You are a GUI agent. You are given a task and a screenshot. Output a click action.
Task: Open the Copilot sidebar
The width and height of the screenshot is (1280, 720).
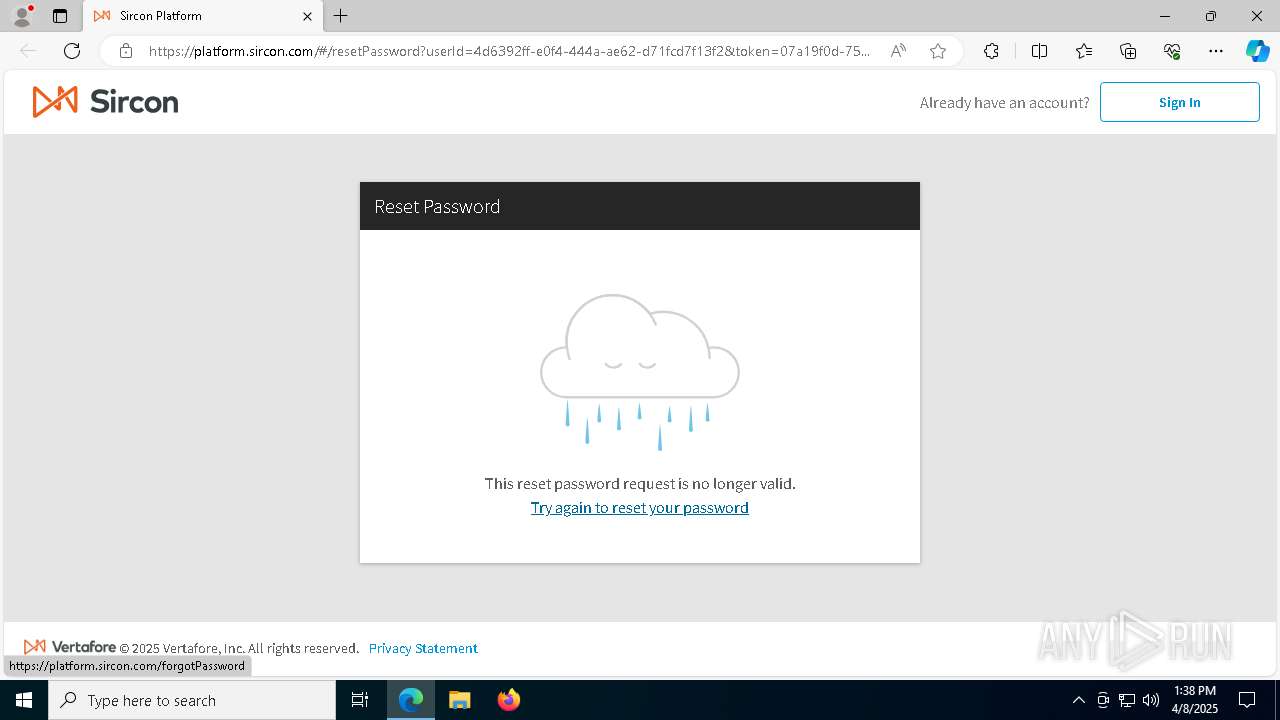pyautogui.click(x=1257, y=51)
